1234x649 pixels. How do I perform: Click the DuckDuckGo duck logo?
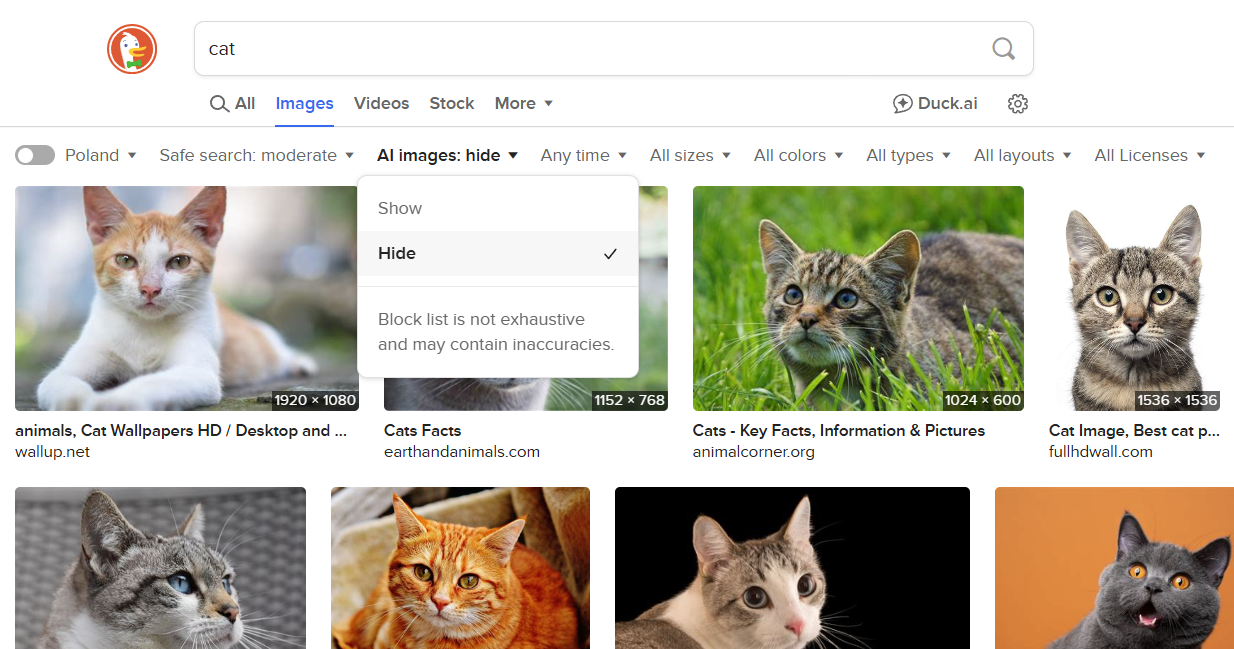132,49
